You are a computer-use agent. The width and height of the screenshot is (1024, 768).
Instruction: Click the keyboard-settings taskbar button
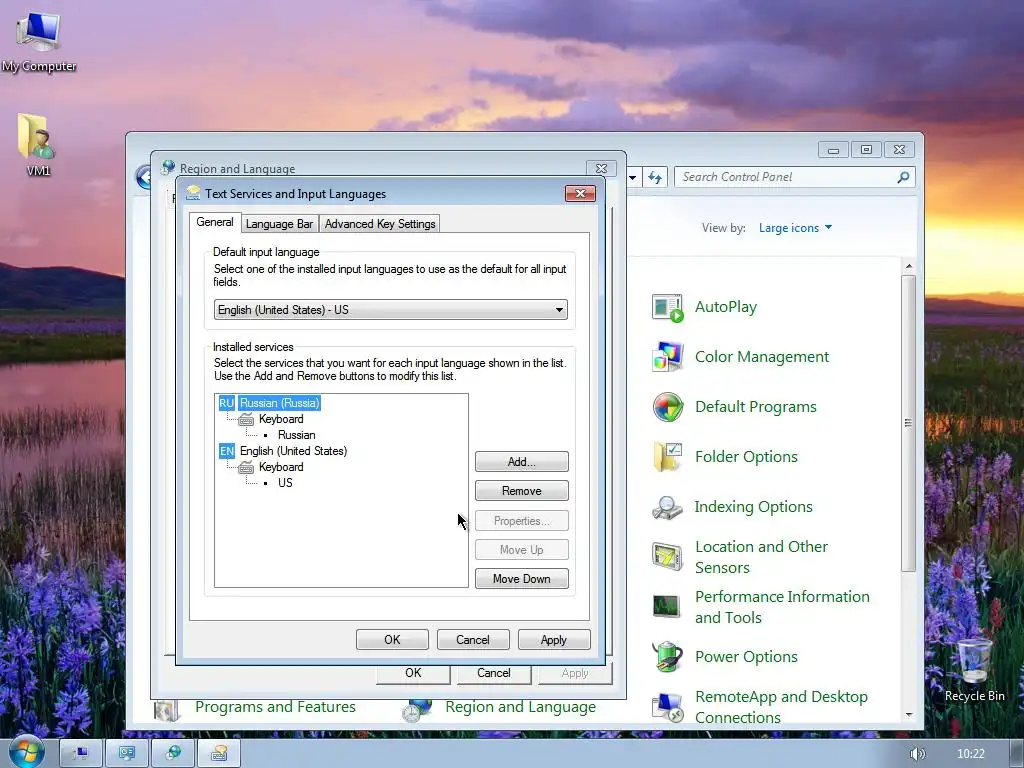tap(219, 753)
